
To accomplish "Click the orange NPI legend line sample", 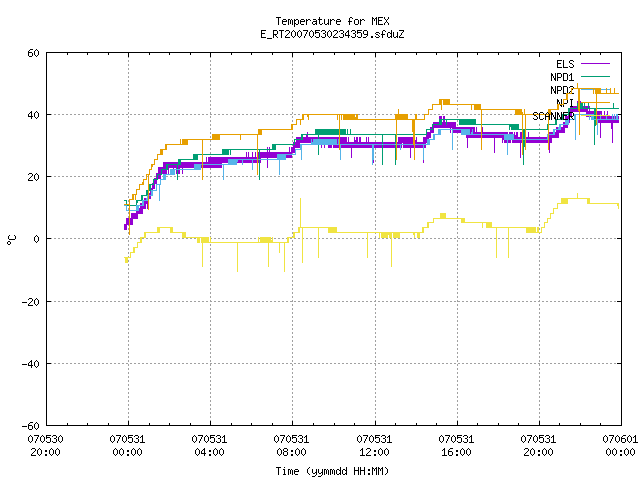I will [595, 102].
